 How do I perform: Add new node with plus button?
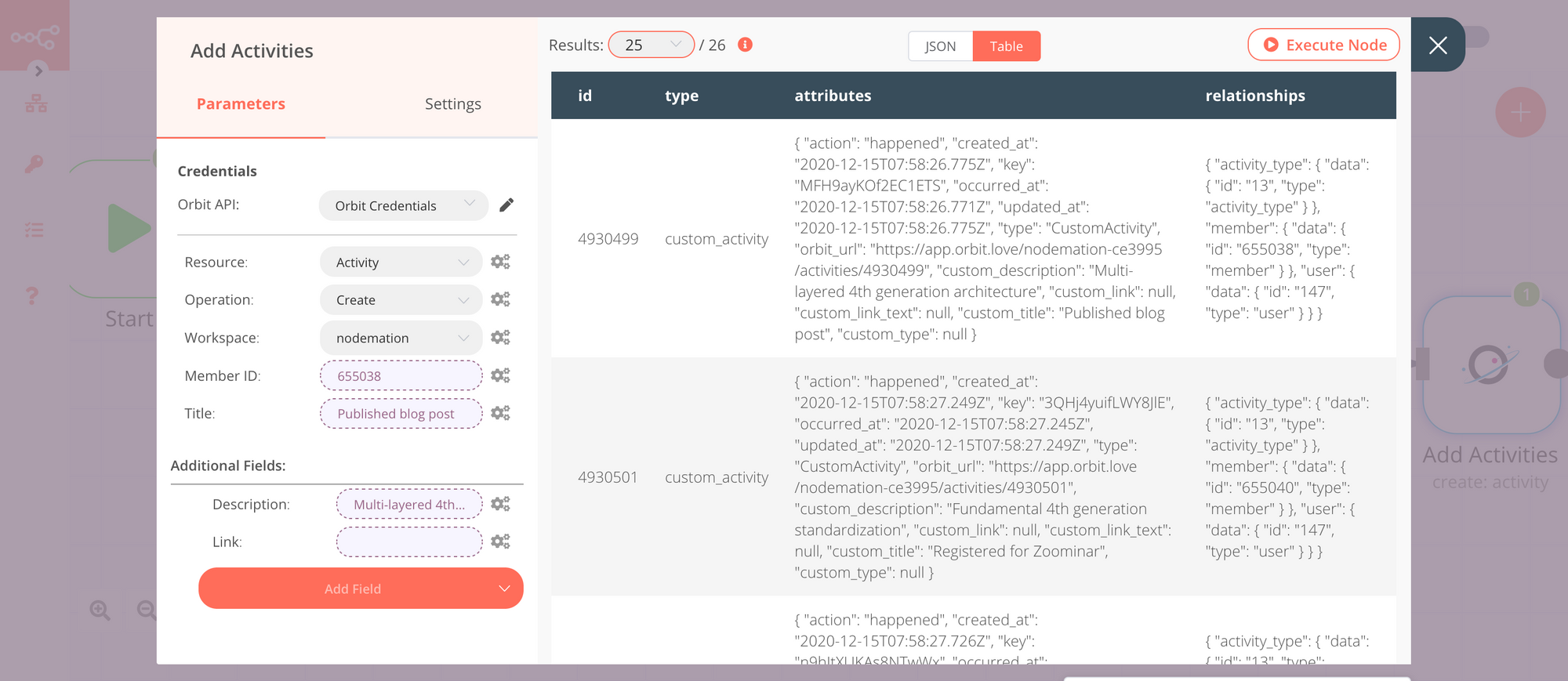point(1520,112)
